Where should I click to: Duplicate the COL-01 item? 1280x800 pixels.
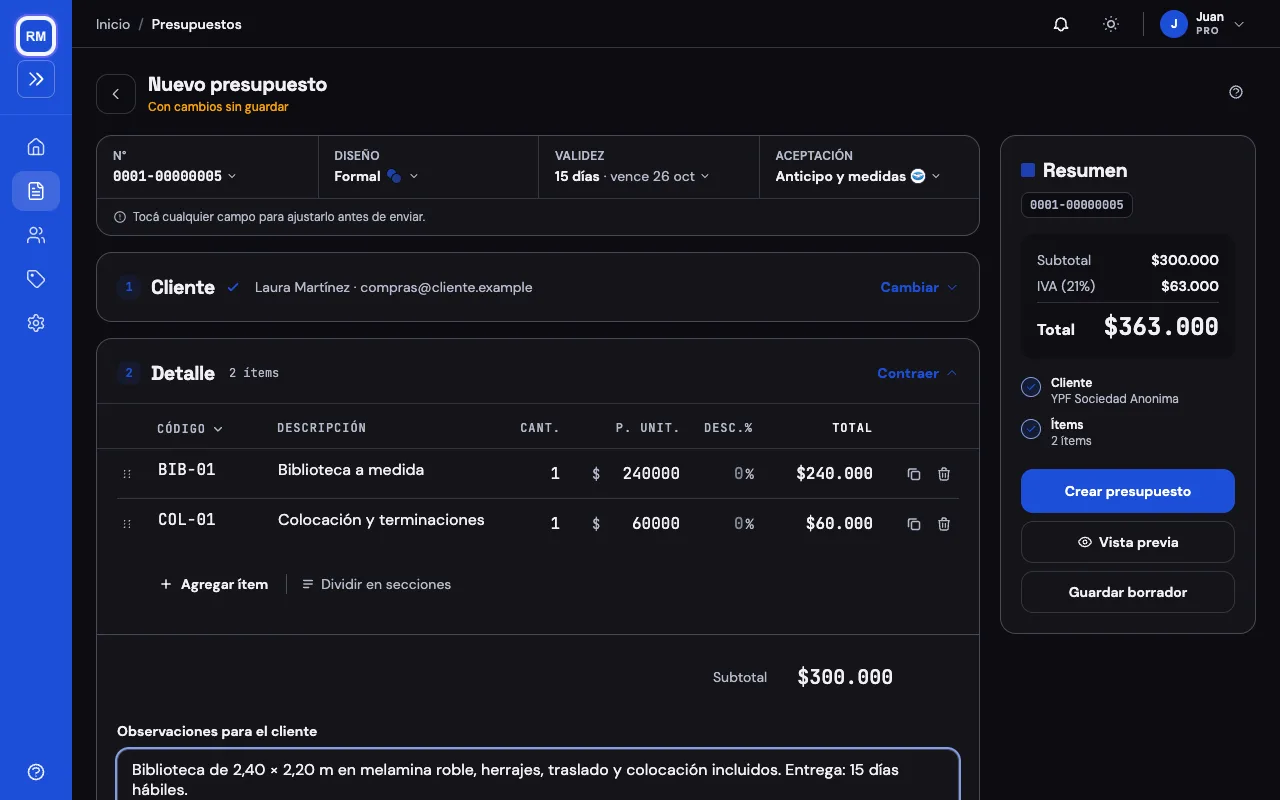pos(913,524)
